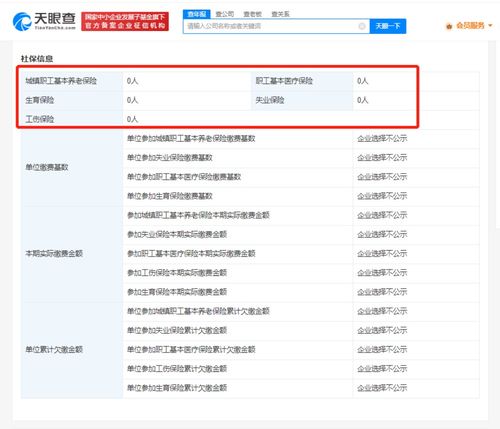This screenshot has width=500, height=429.
Task: Click the 社保信息 section heading
Action: coord(37,59)
